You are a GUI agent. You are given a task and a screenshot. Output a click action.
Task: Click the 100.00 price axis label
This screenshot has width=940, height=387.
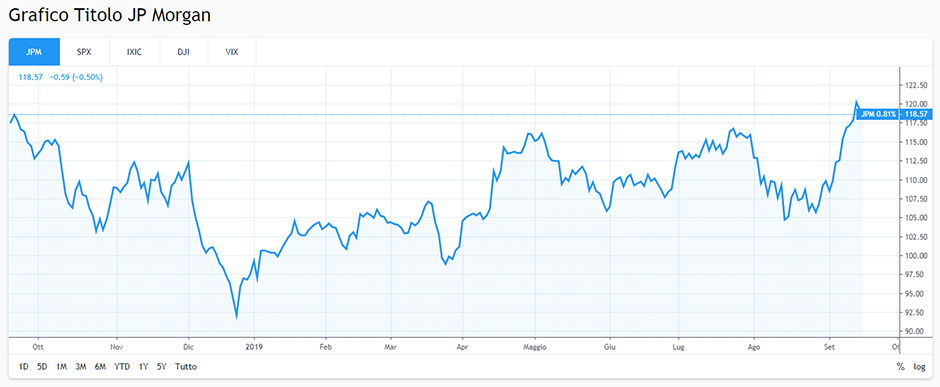click(916, 256)
